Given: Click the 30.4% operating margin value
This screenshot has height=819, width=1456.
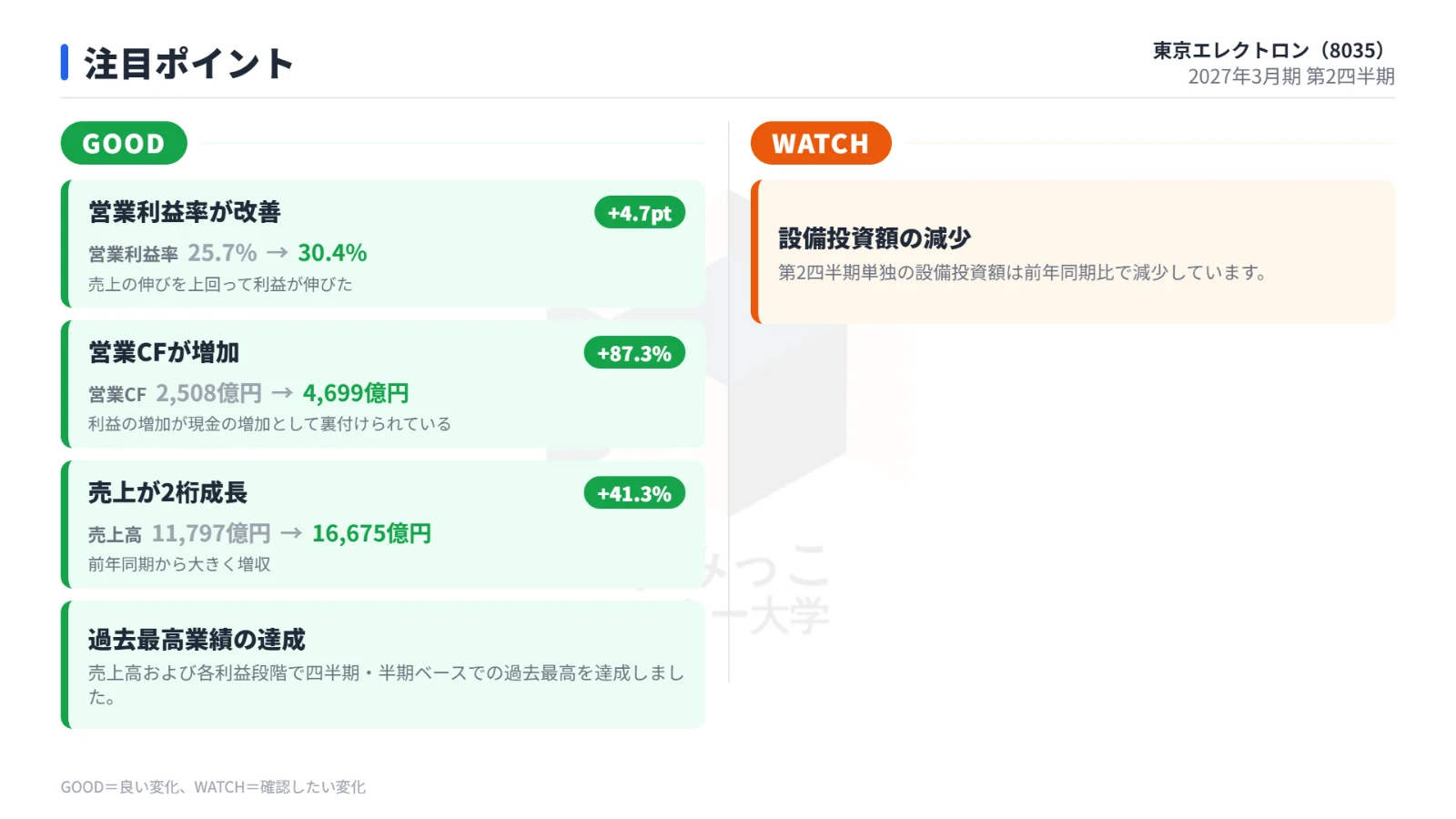Looking at the screenshot, I should (x=332, y=253).
